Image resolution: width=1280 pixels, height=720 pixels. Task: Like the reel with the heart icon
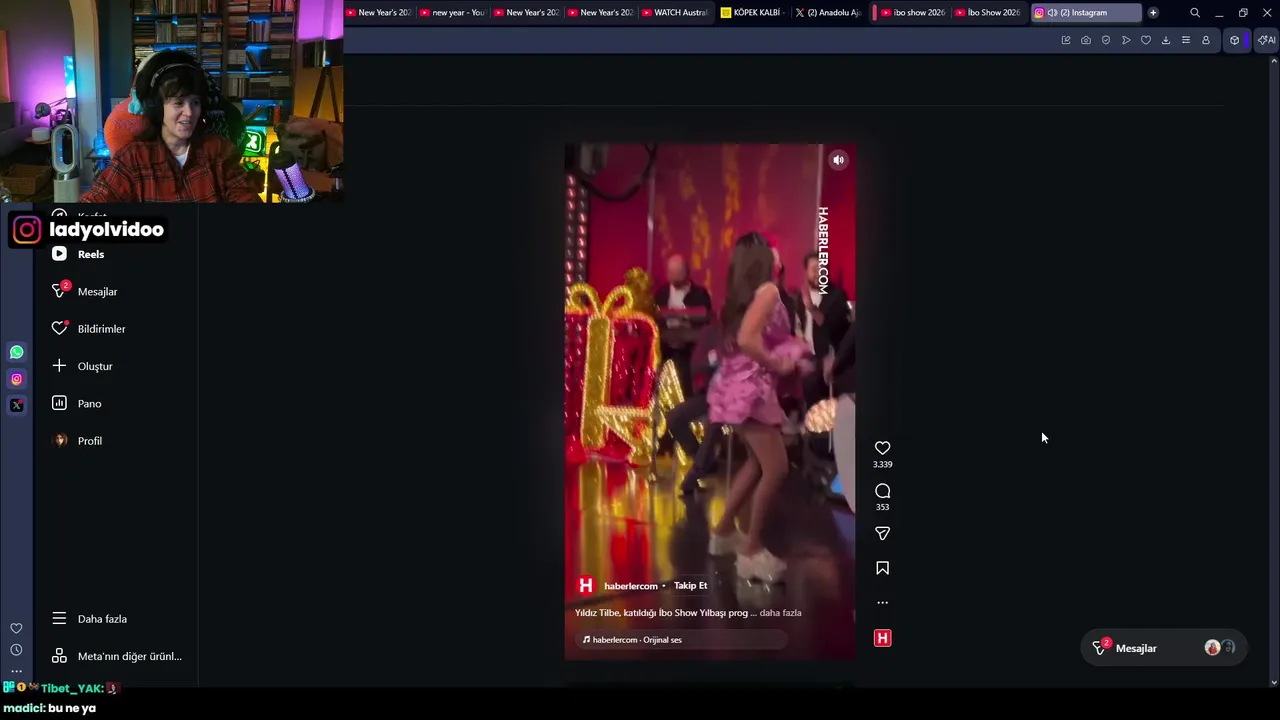[882, 448]
